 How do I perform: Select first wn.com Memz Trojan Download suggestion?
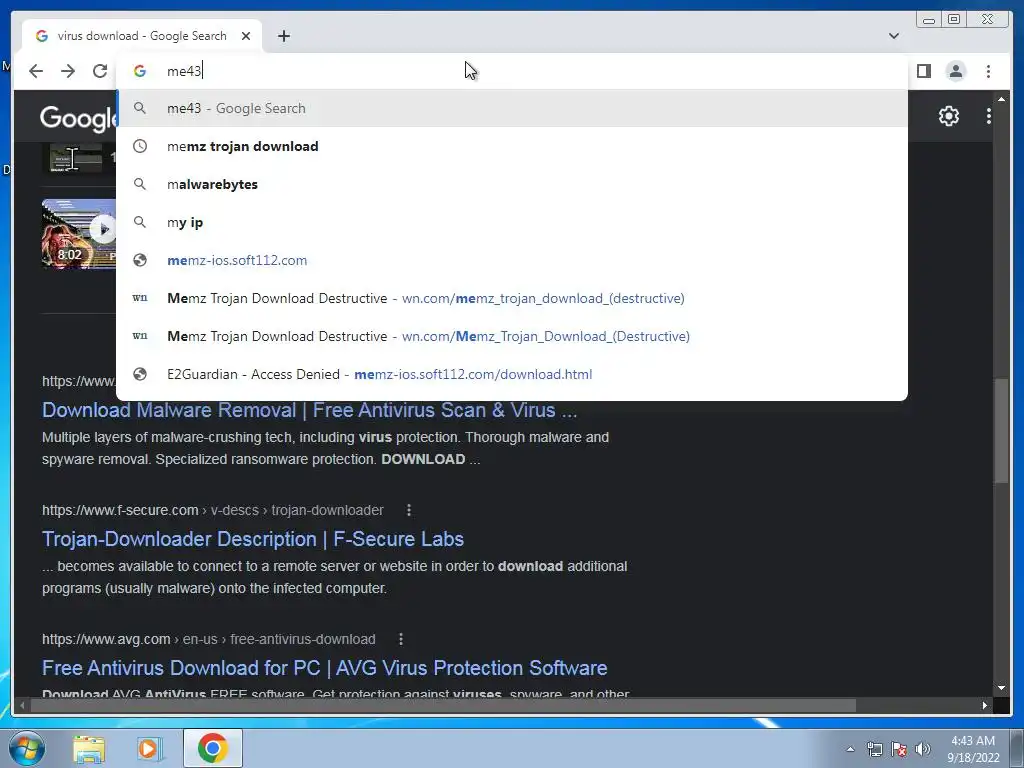point(511,298)
